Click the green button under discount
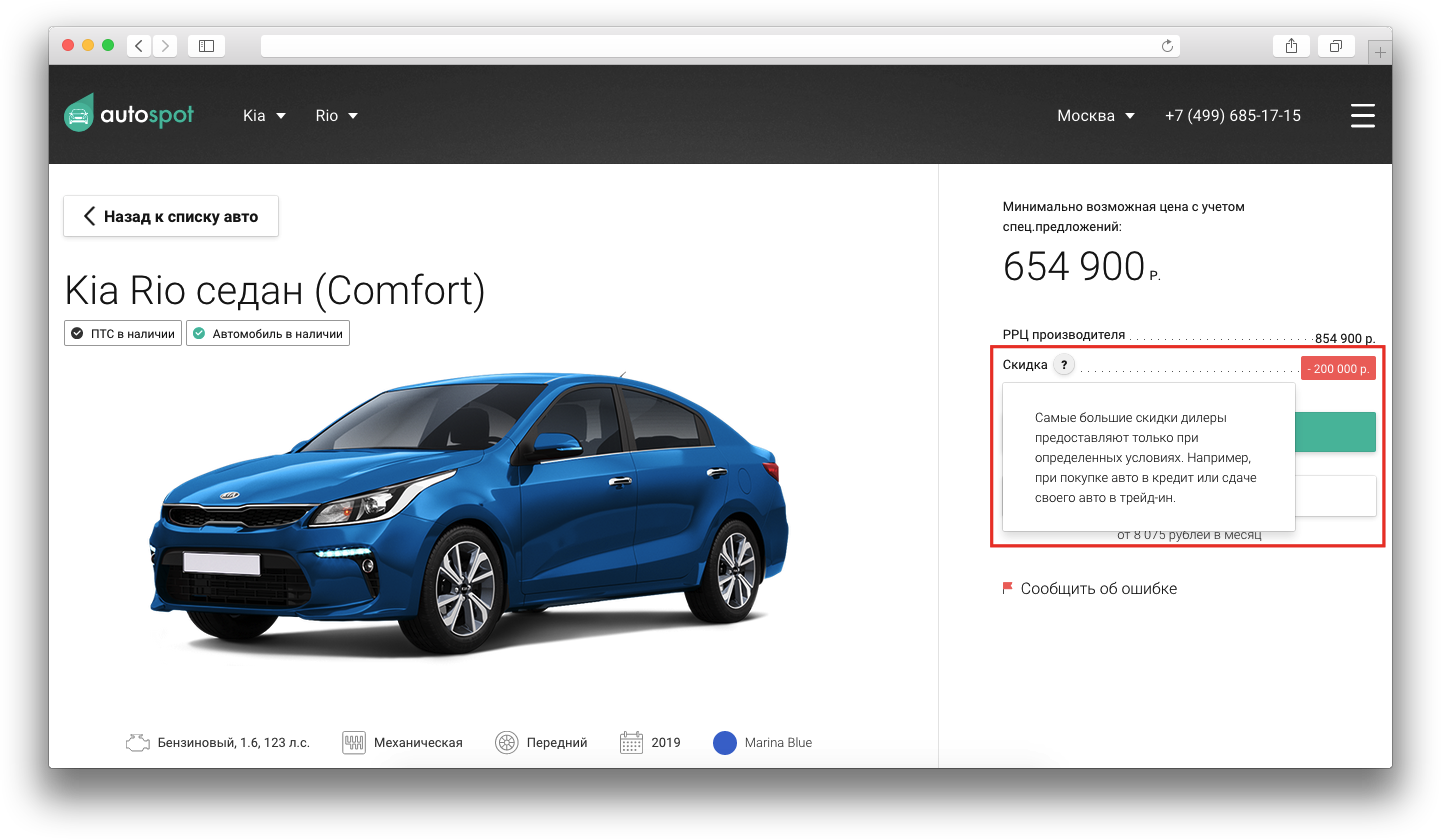 coord(1335,432)
